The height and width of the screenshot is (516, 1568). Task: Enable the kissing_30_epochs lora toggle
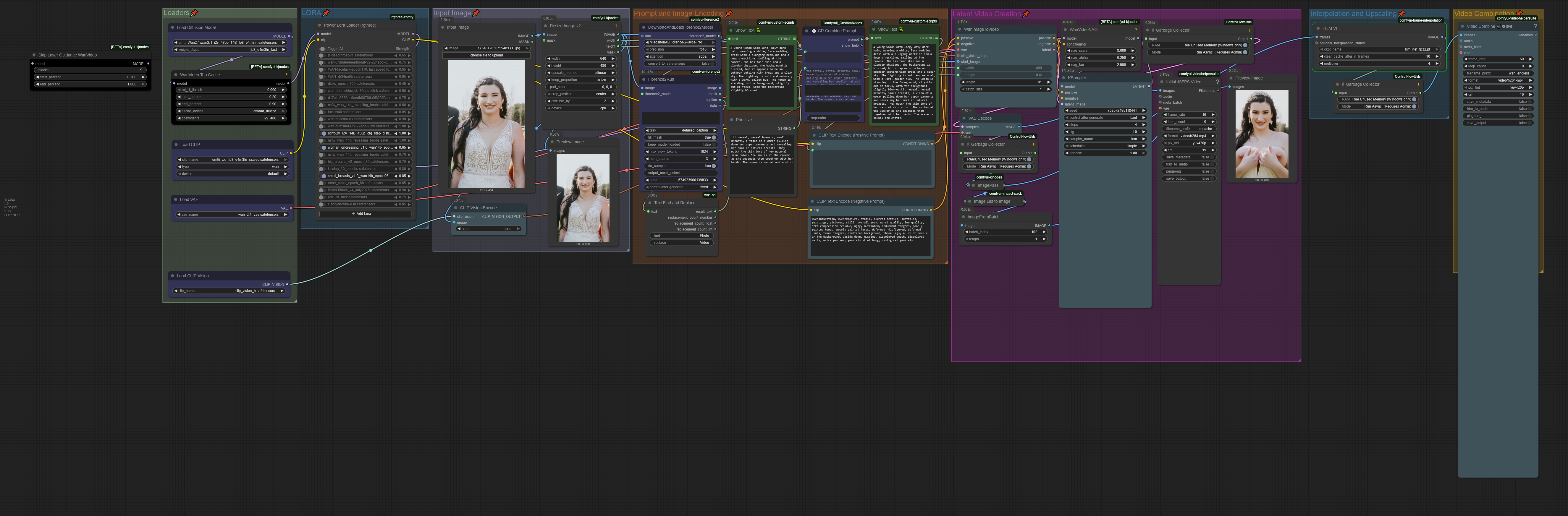[323, 168]
